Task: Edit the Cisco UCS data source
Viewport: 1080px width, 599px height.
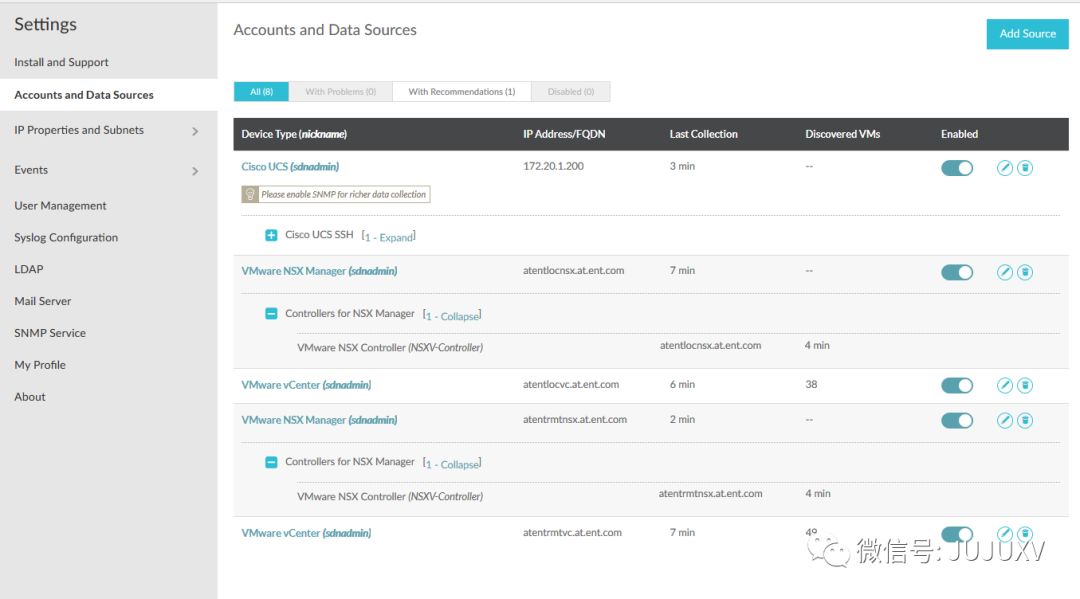Action: [x=1004, y=168]
